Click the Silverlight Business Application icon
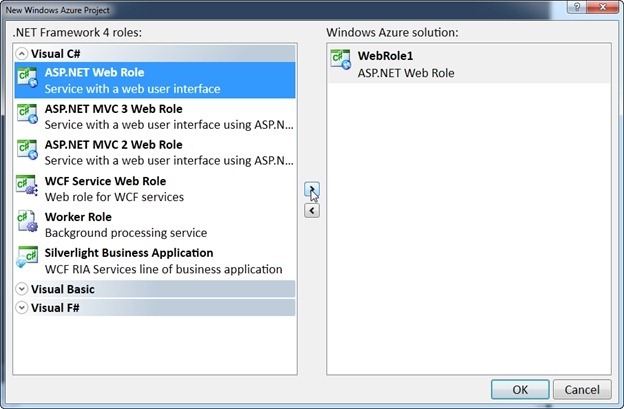This screenshot has height=409, width=624. pos(27,258)
